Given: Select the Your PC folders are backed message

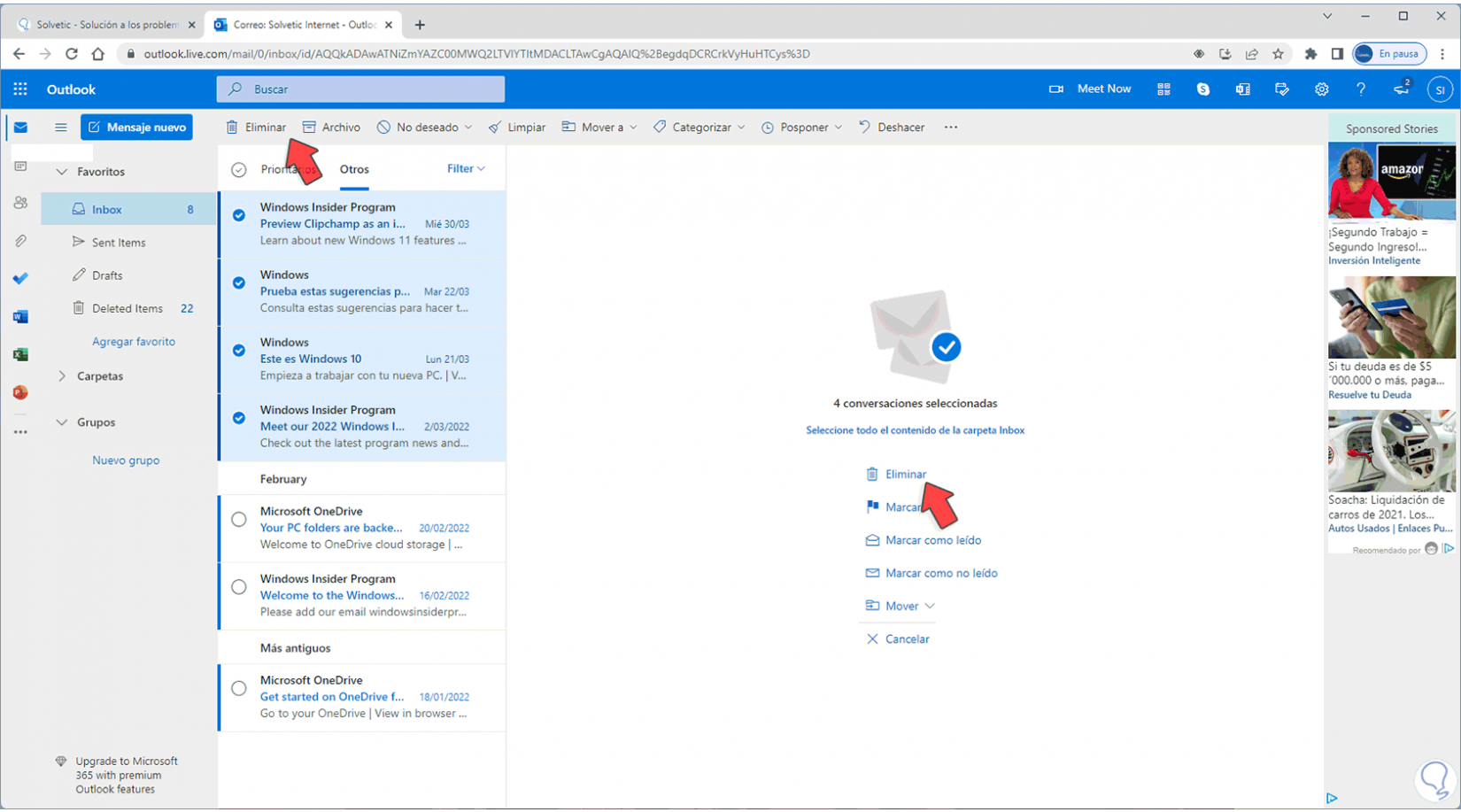Looking at the screenshot, I should click(x=239, y=520).
